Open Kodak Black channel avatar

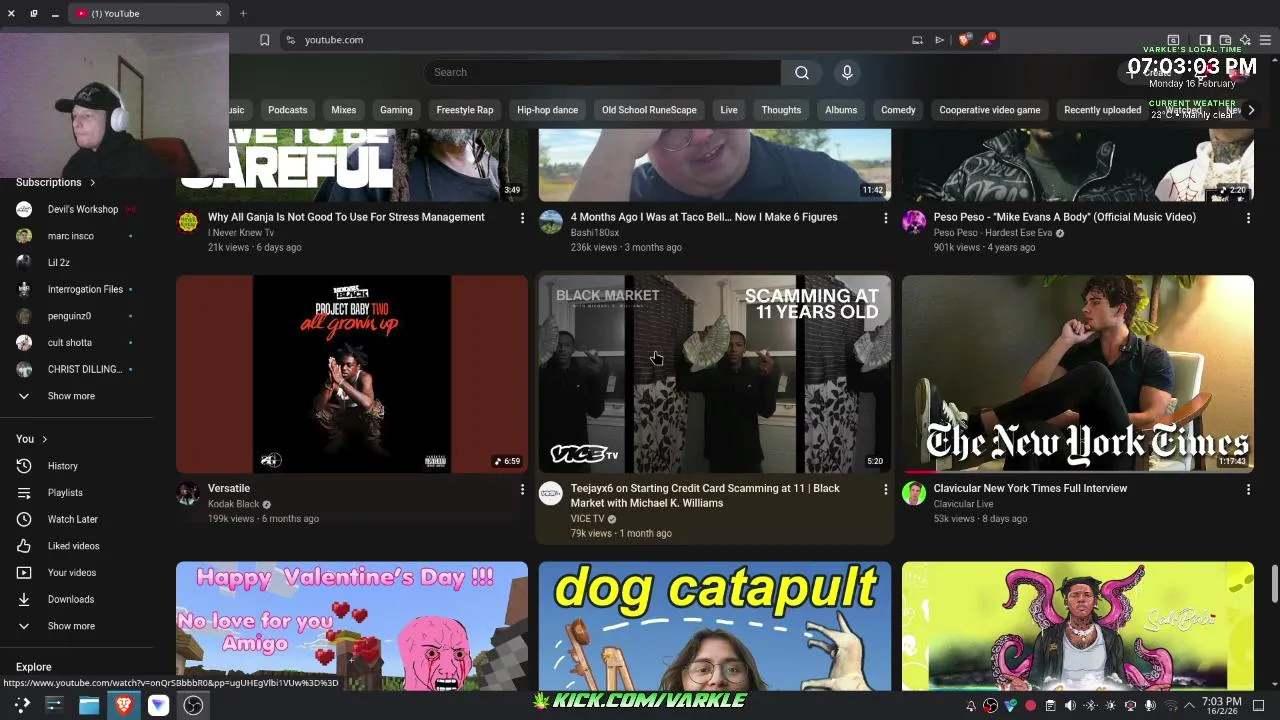pyautogui.click(x=188, y=493)
